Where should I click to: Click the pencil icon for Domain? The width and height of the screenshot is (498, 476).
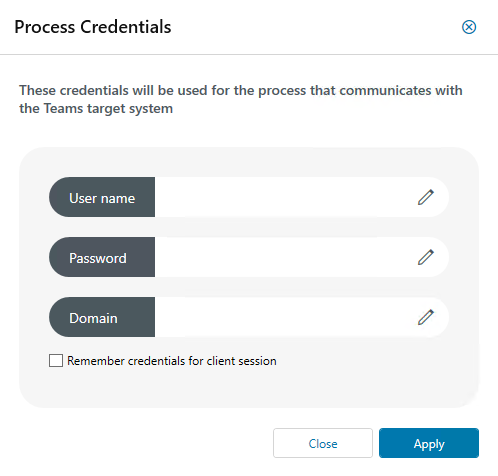tap(426, 317)
